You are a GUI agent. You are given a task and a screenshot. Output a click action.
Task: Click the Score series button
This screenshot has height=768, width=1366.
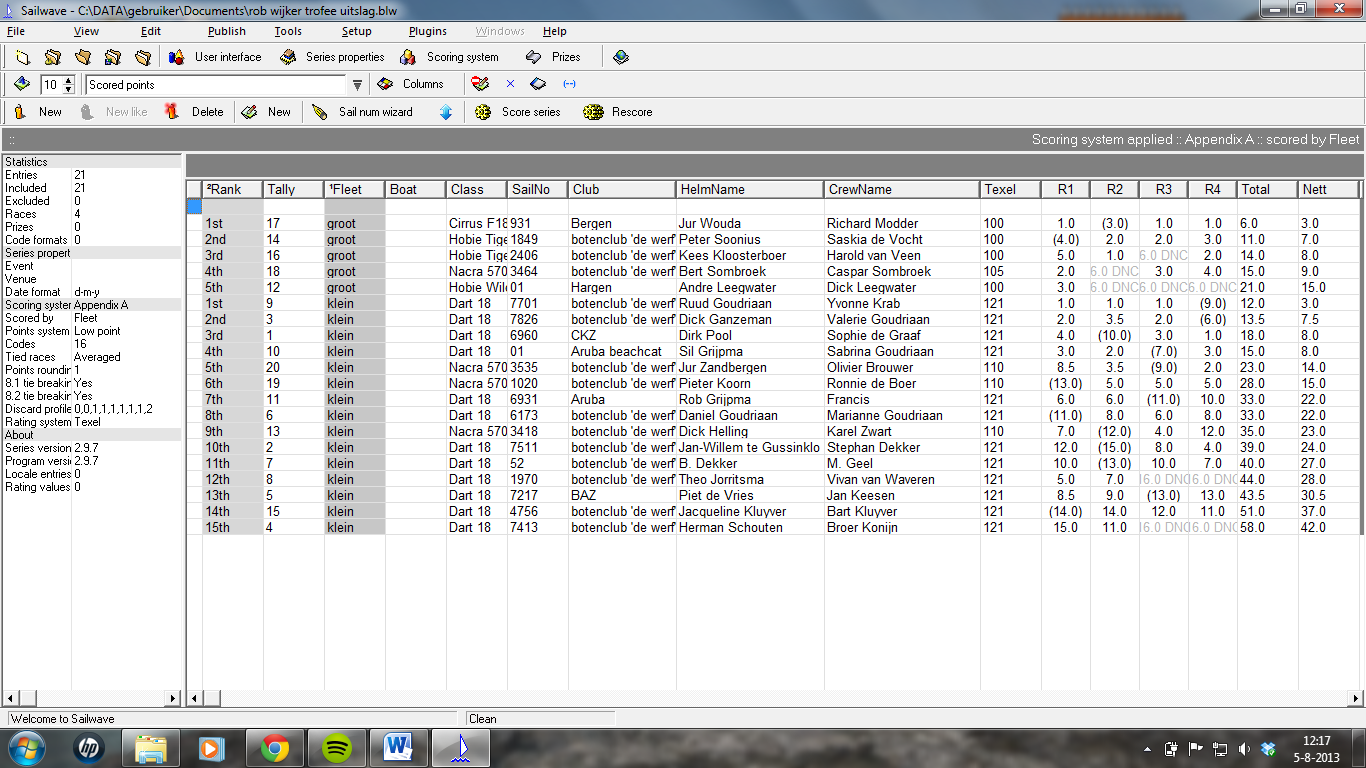(x=518, y=112)
